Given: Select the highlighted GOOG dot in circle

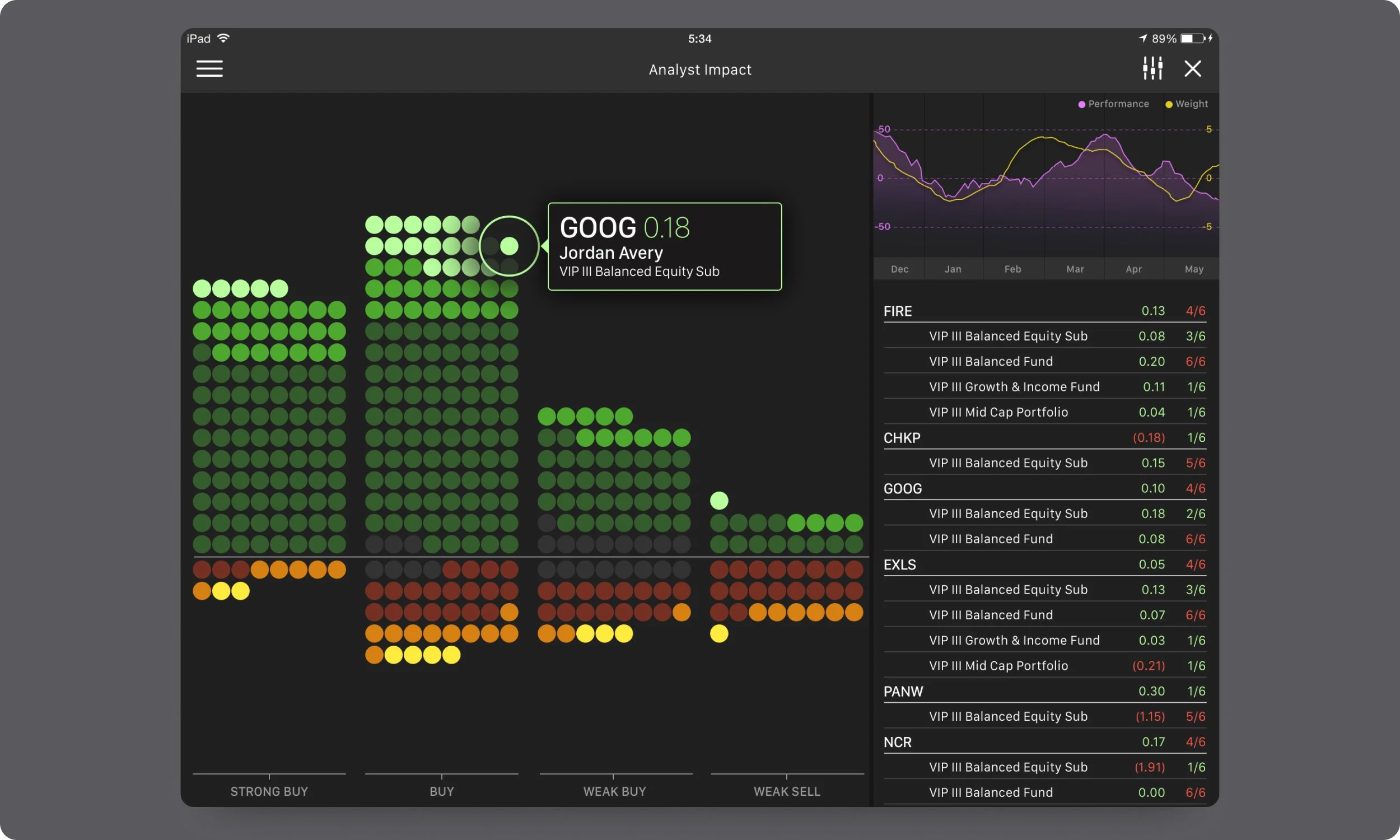Looking at the screenshot, I should tap(509, 246).
